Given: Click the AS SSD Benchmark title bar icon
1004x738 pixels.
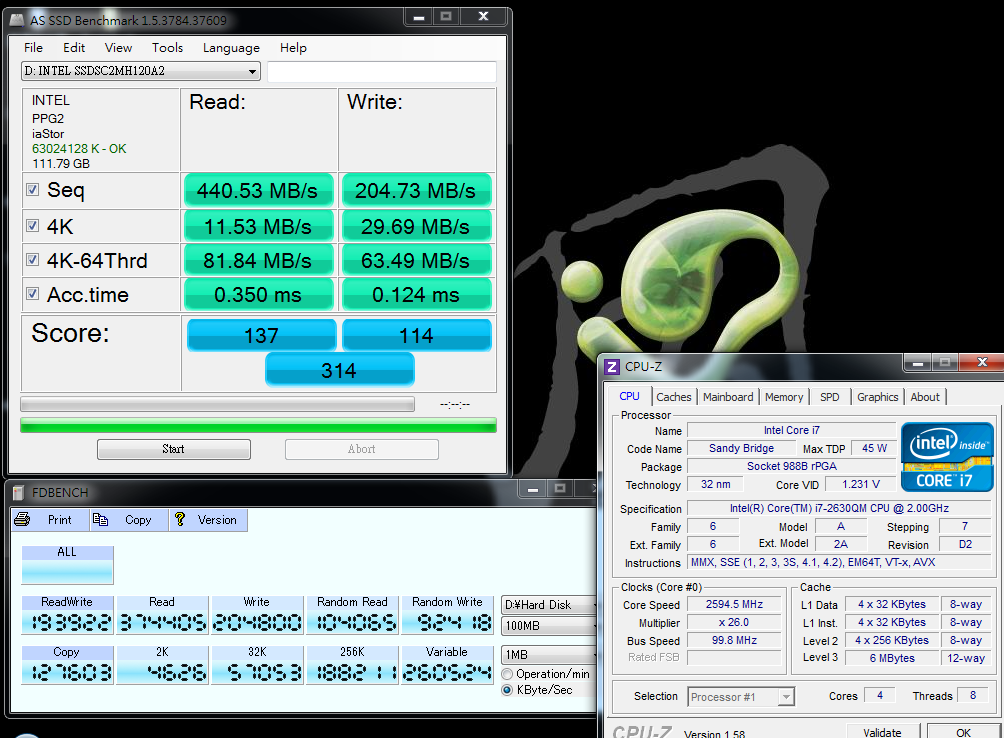Looking at the screenshot, I should [17, 20].
